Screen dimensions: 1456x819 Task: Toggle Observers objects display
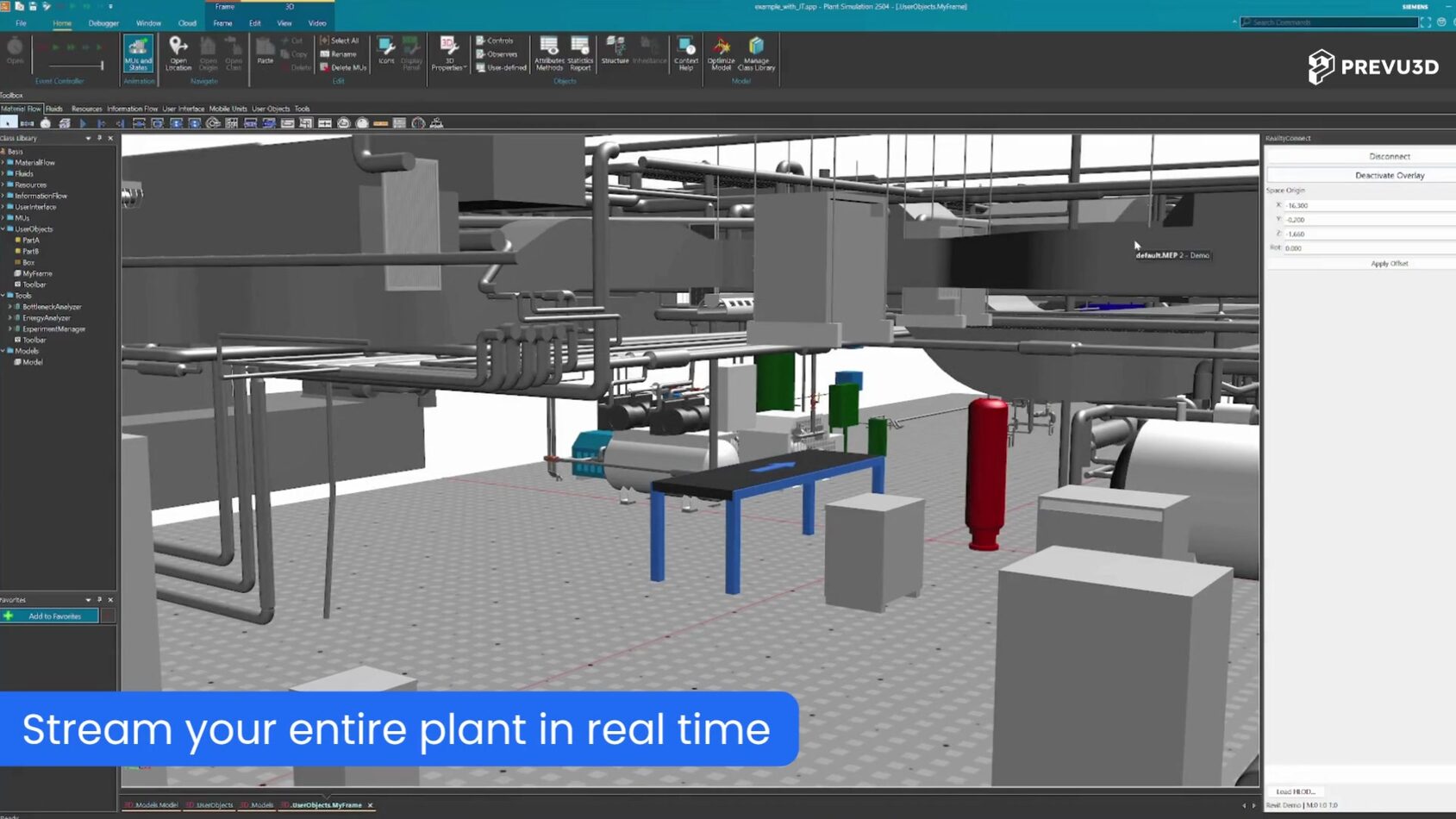pyautogui.click(x=497, y=54)
